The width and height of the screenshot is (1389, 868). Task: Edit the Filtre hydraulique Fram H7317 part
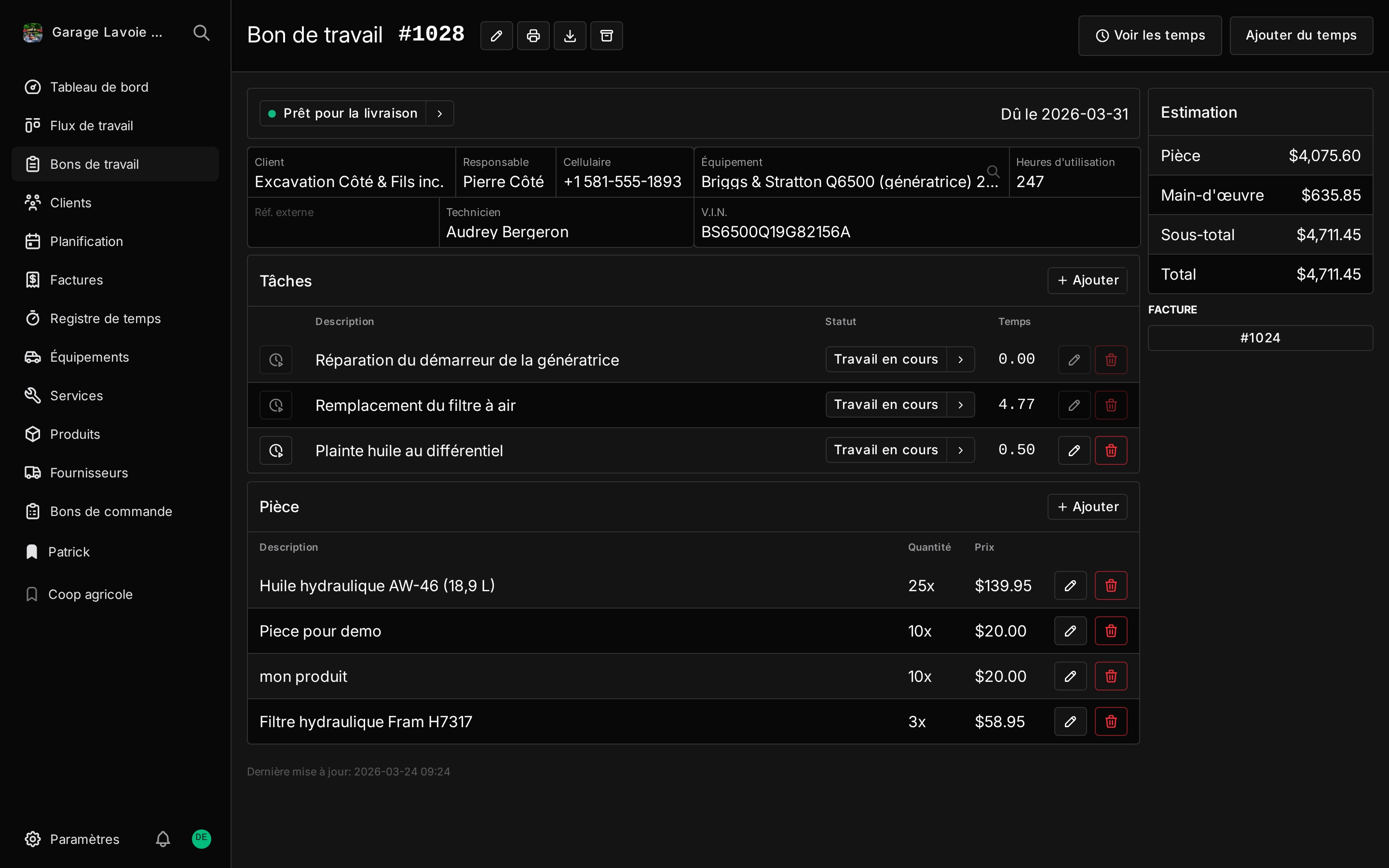coord(1070,721)
